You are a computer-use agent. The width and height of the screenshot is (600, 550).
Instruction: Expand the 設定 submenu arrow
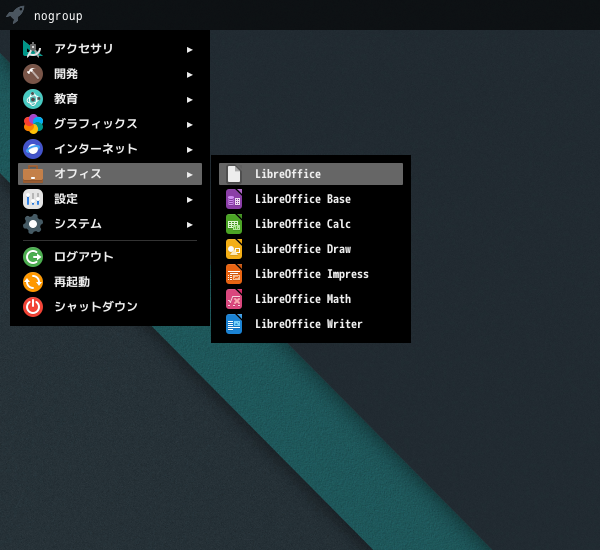pyautogui.click(x=189, y=200)
